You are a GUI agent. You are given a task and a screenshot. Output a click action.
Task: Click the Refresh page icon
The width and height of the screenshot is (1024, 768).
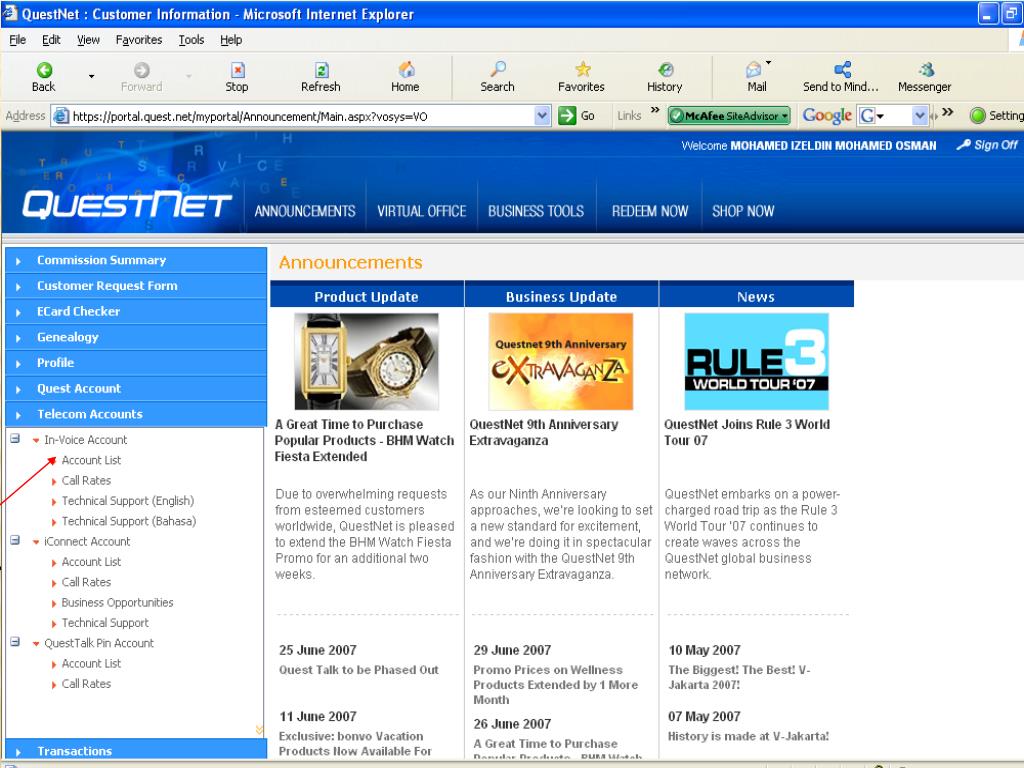coord(321,70)
